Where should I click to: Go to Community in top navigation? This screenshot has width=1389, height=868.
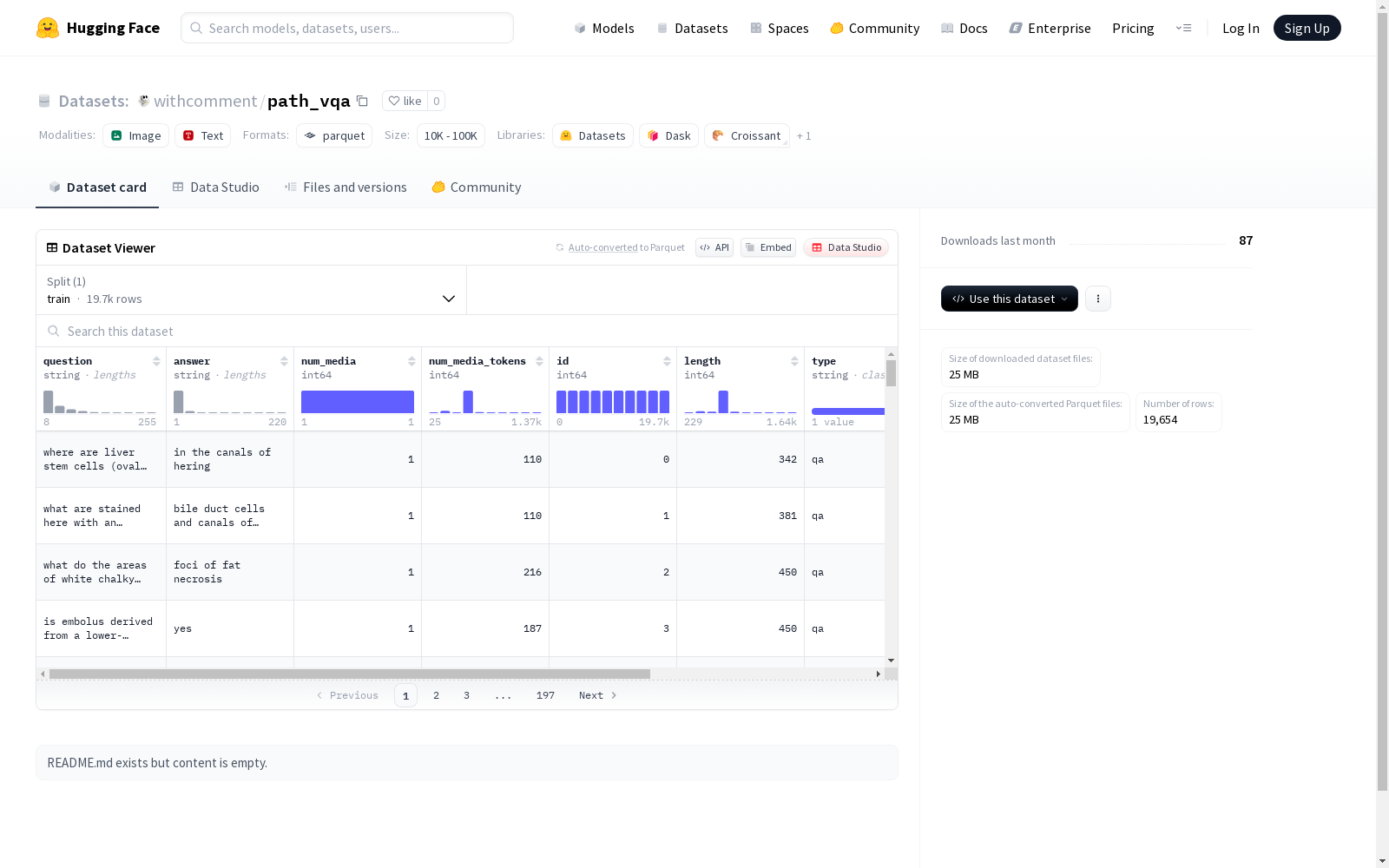click(875, 28)
